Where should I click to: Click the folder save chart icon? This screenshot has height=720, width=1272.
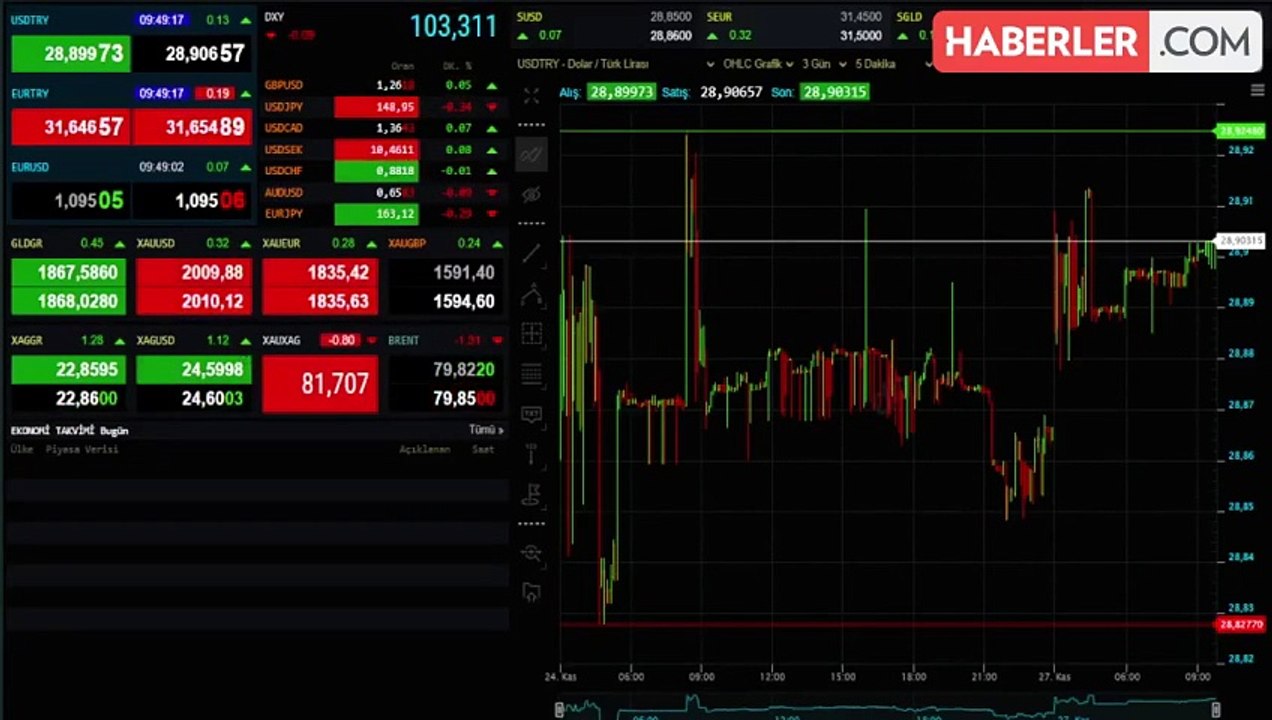click(531, 592)
